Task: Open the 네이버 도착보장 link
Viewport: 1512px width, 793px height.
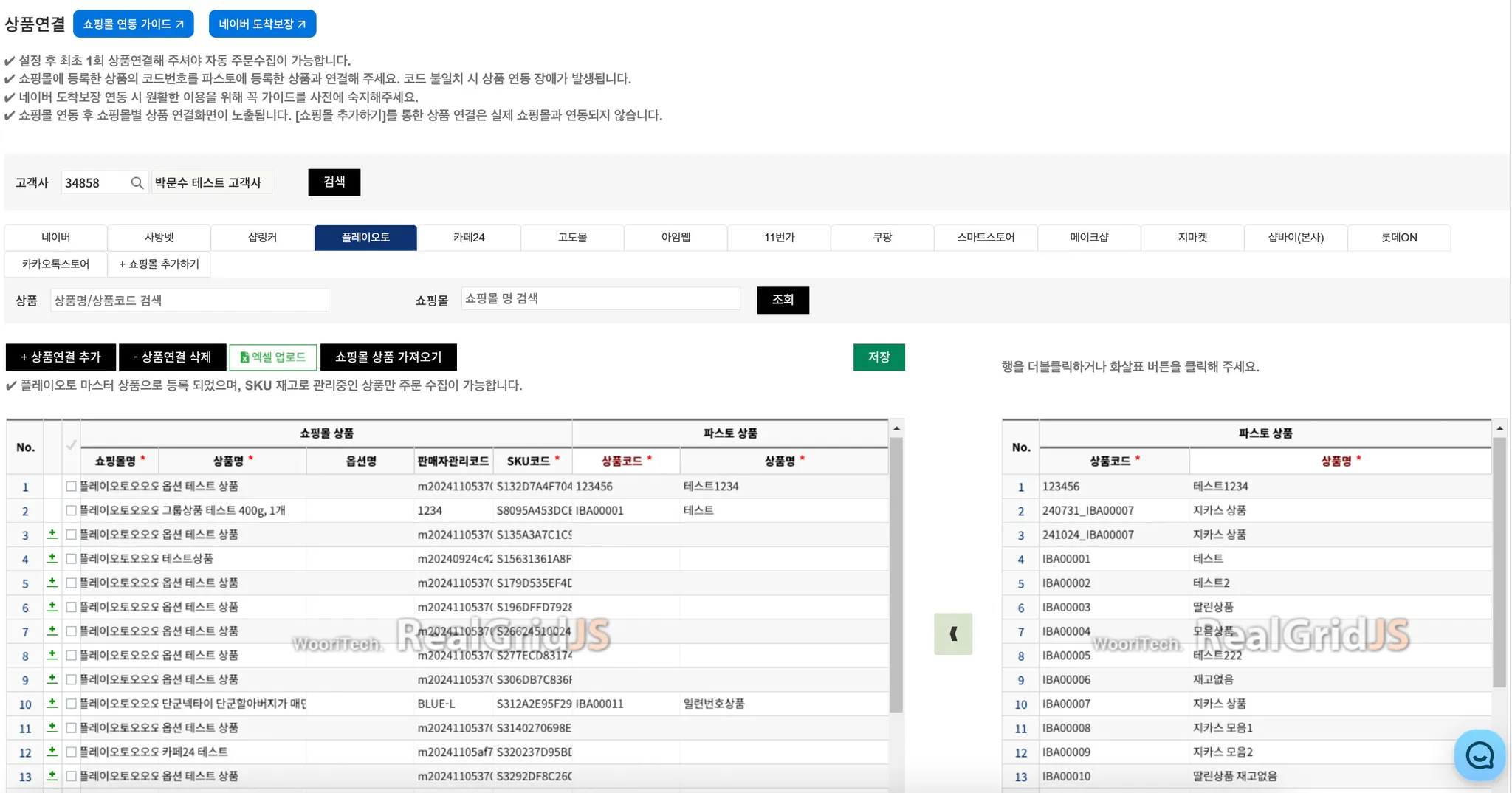Action: (263, 24)
